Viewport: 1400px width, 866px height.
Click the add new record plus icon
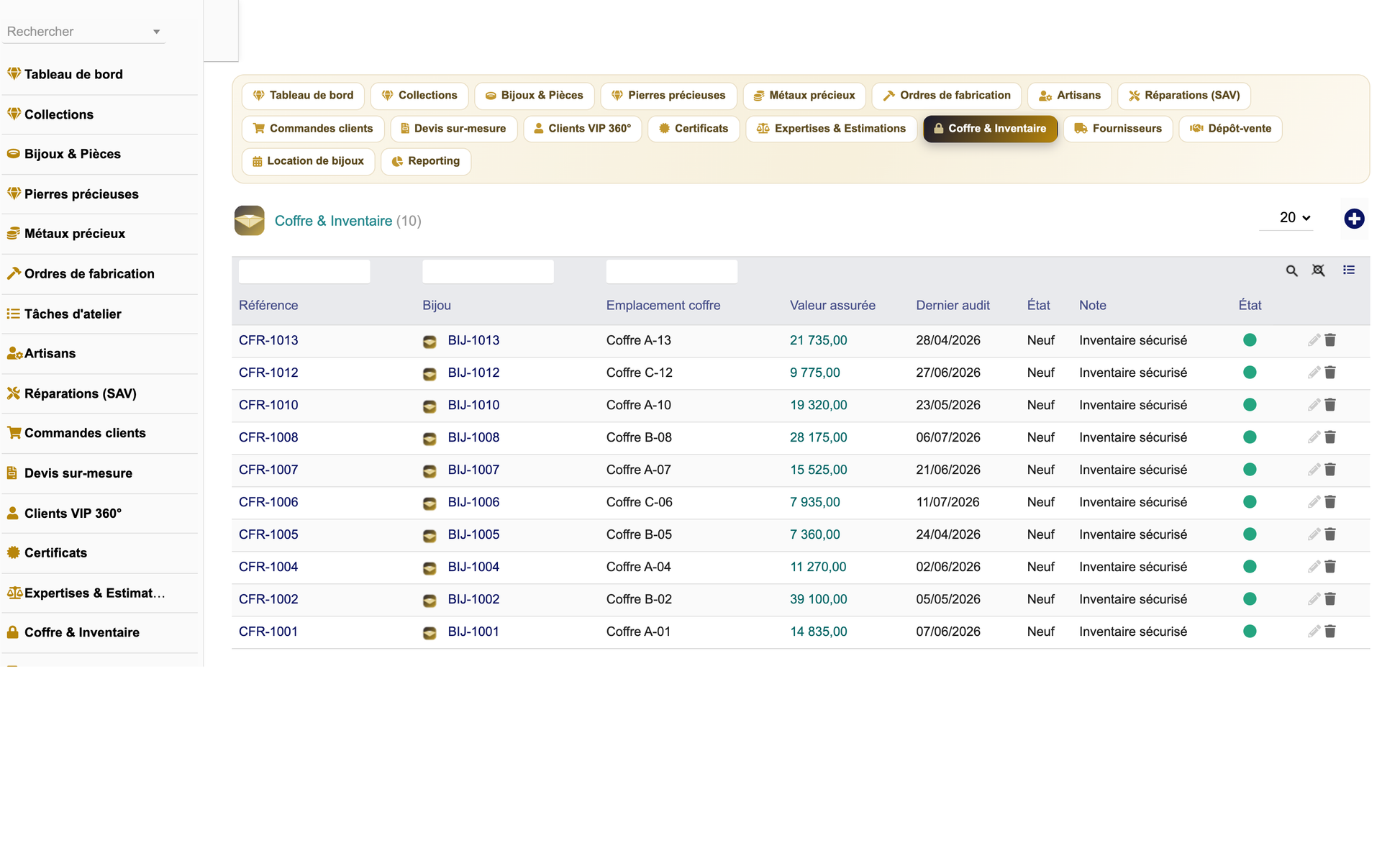[1354, 219]
